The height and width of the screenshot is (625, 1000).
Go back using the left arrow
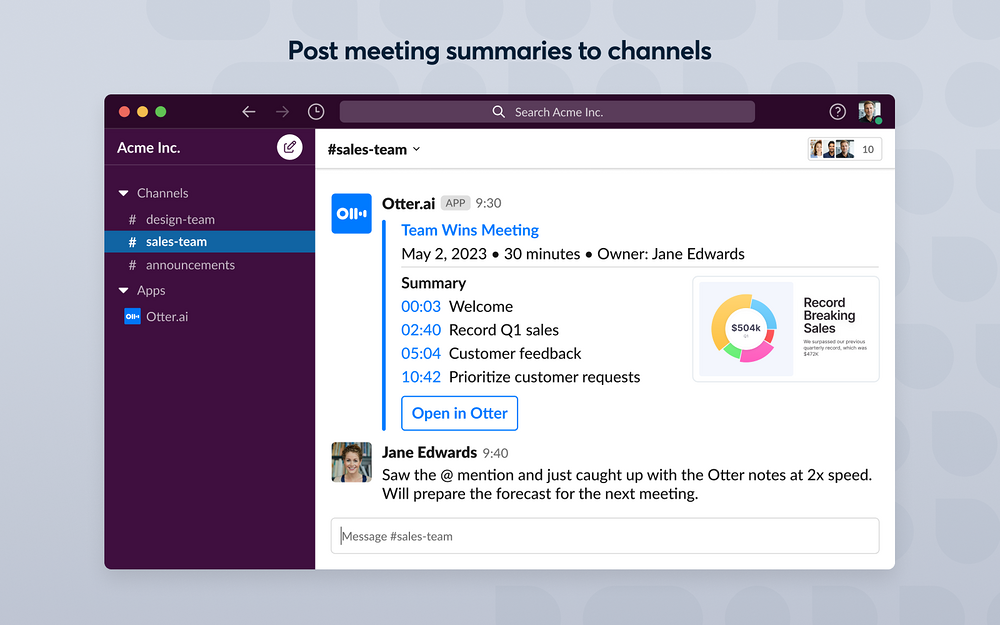tap(249, 112)
